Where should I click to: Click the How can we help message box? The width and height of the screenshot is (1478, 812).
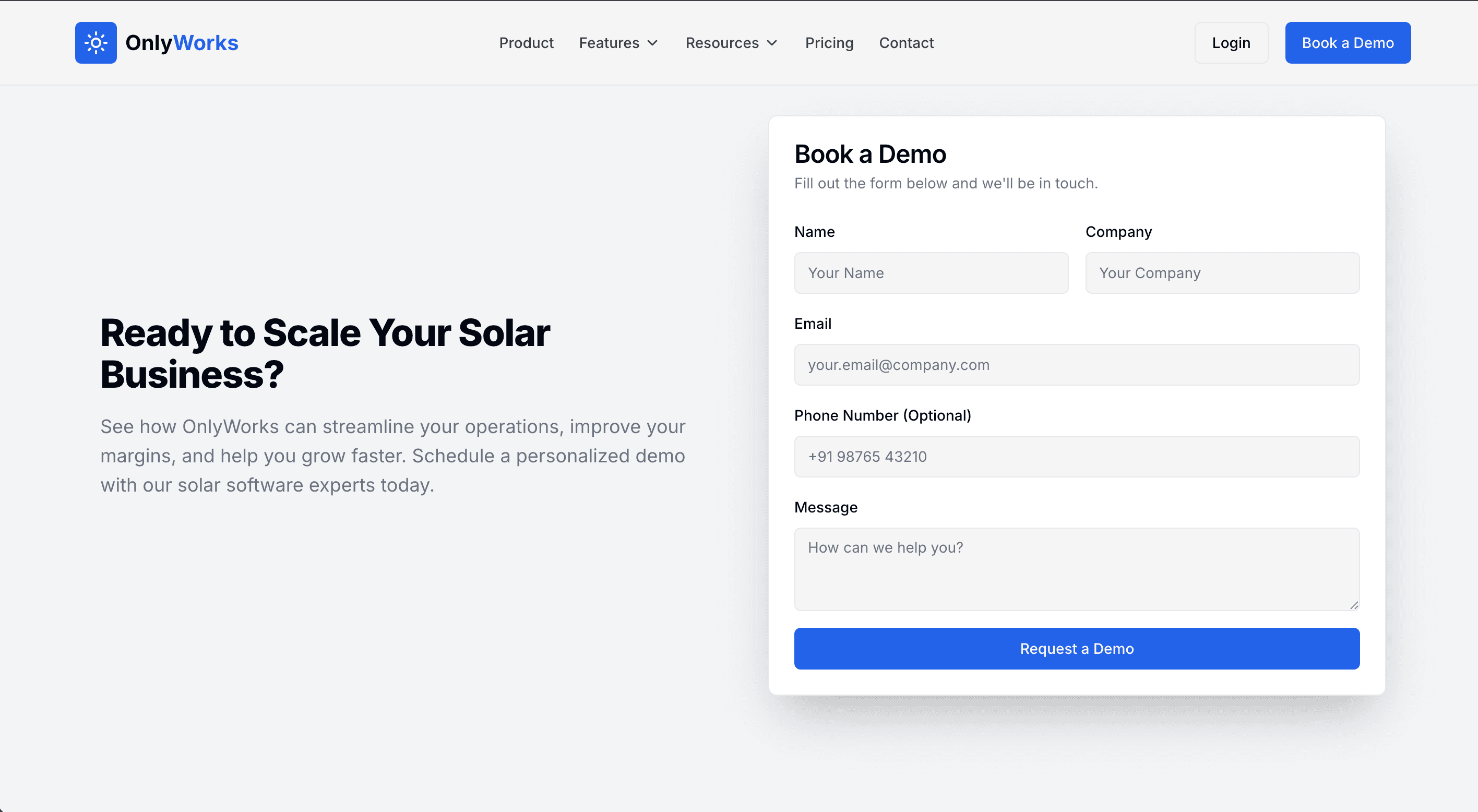1076,568
